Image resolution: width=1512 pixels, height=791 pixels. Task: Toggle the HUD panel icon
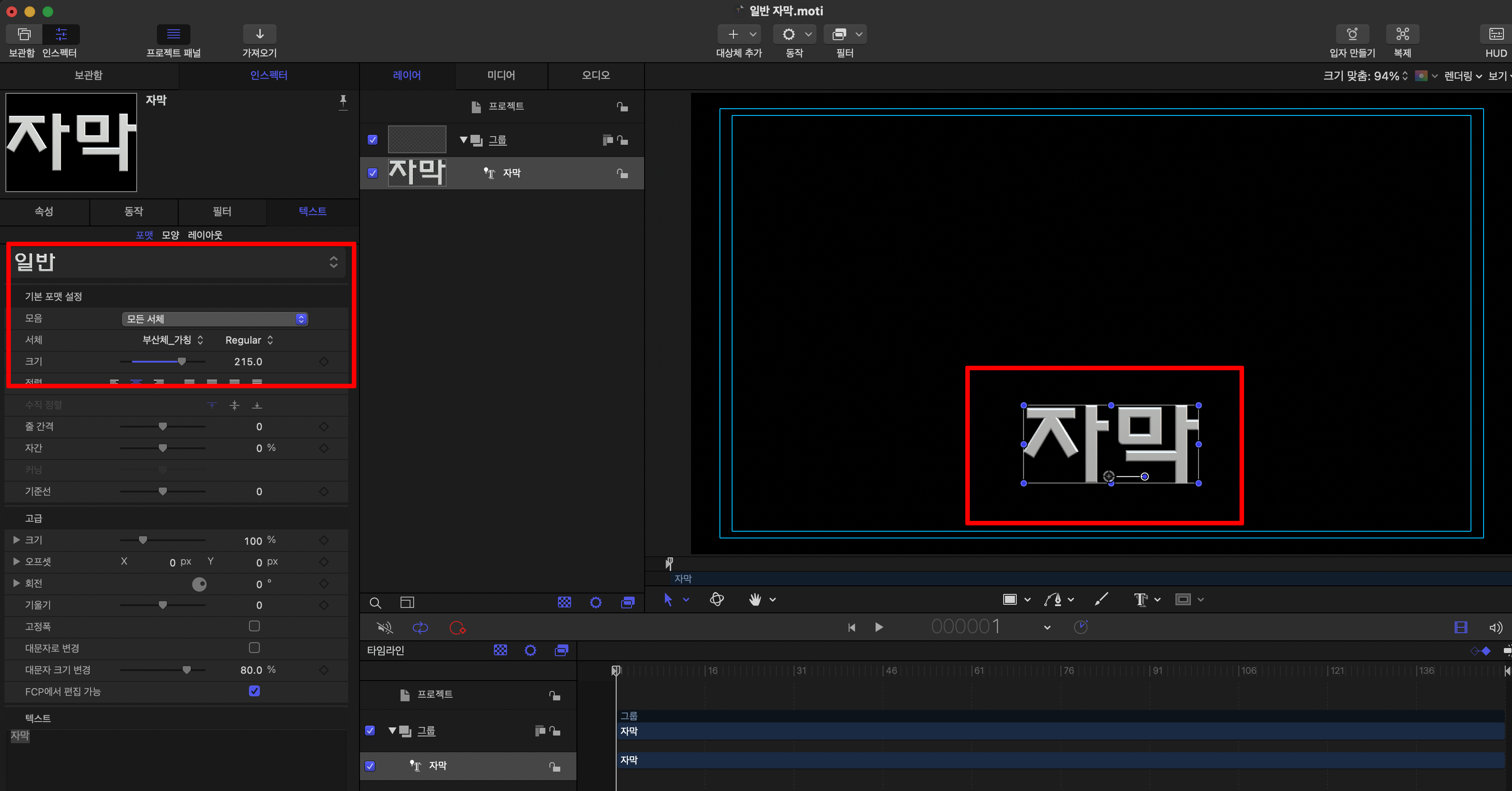tap(1496, 34)
